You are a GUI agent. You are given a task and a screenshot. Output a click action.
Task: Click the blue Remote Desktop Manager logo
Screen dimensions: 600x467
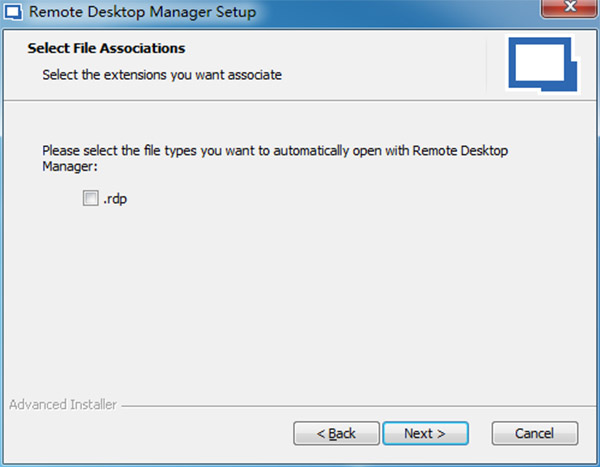(539, 64)
